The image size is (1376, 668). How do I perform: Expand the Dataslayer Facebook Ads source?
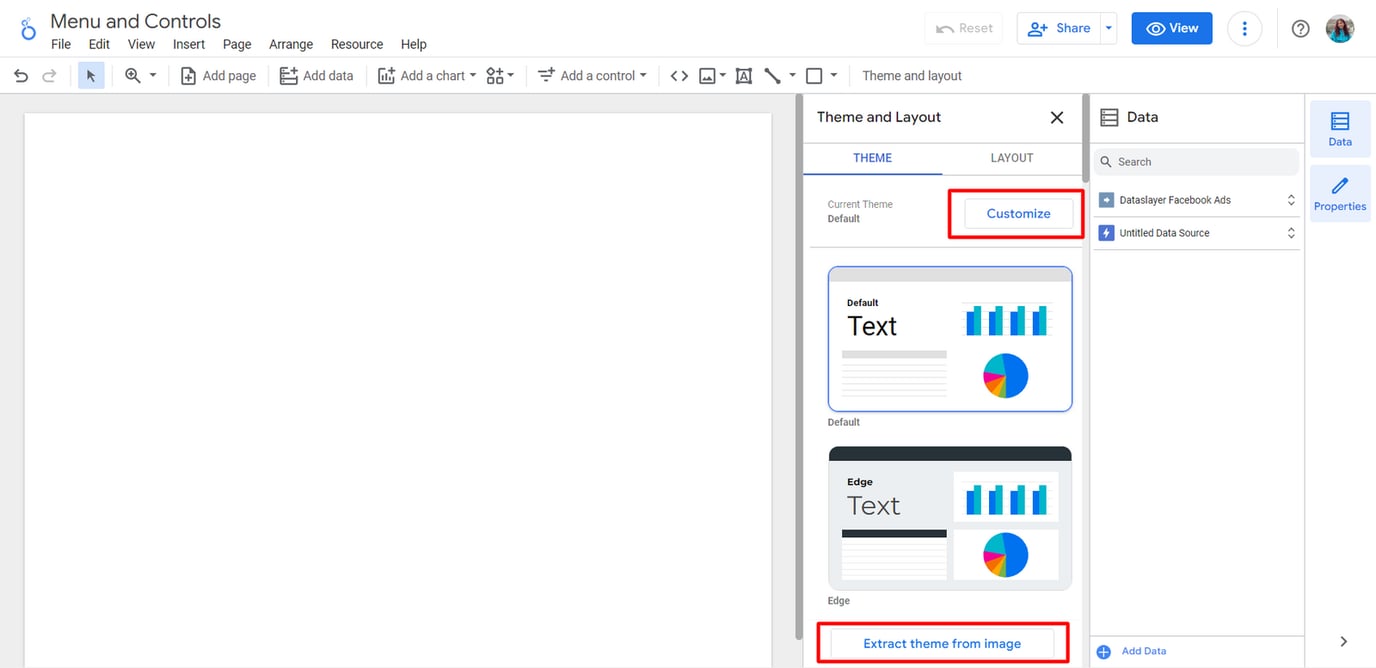[1290, 199]
